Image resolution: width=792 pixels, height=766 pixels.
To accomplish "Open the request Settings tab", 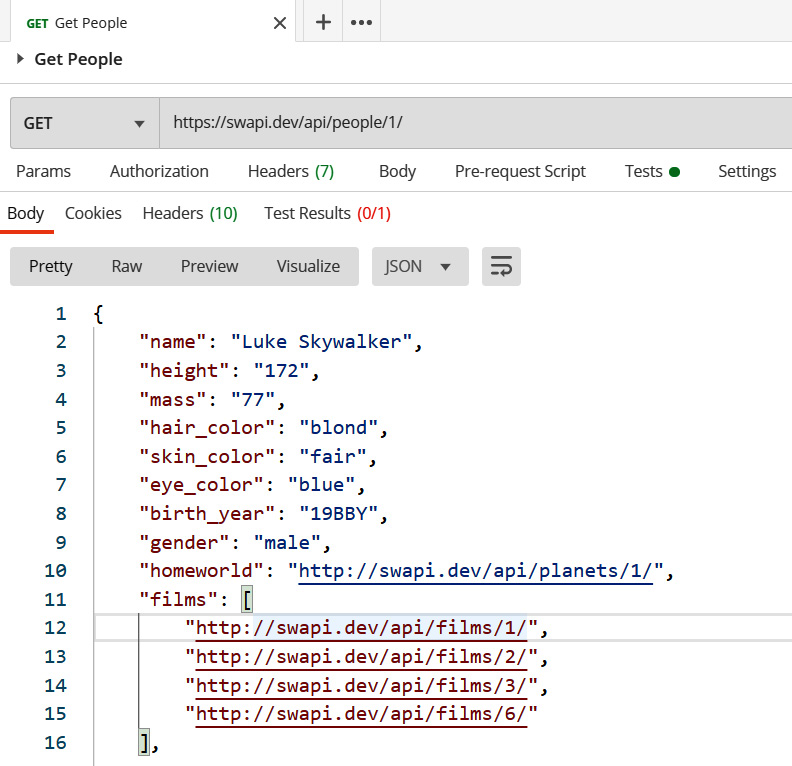I will click(747, 171).
